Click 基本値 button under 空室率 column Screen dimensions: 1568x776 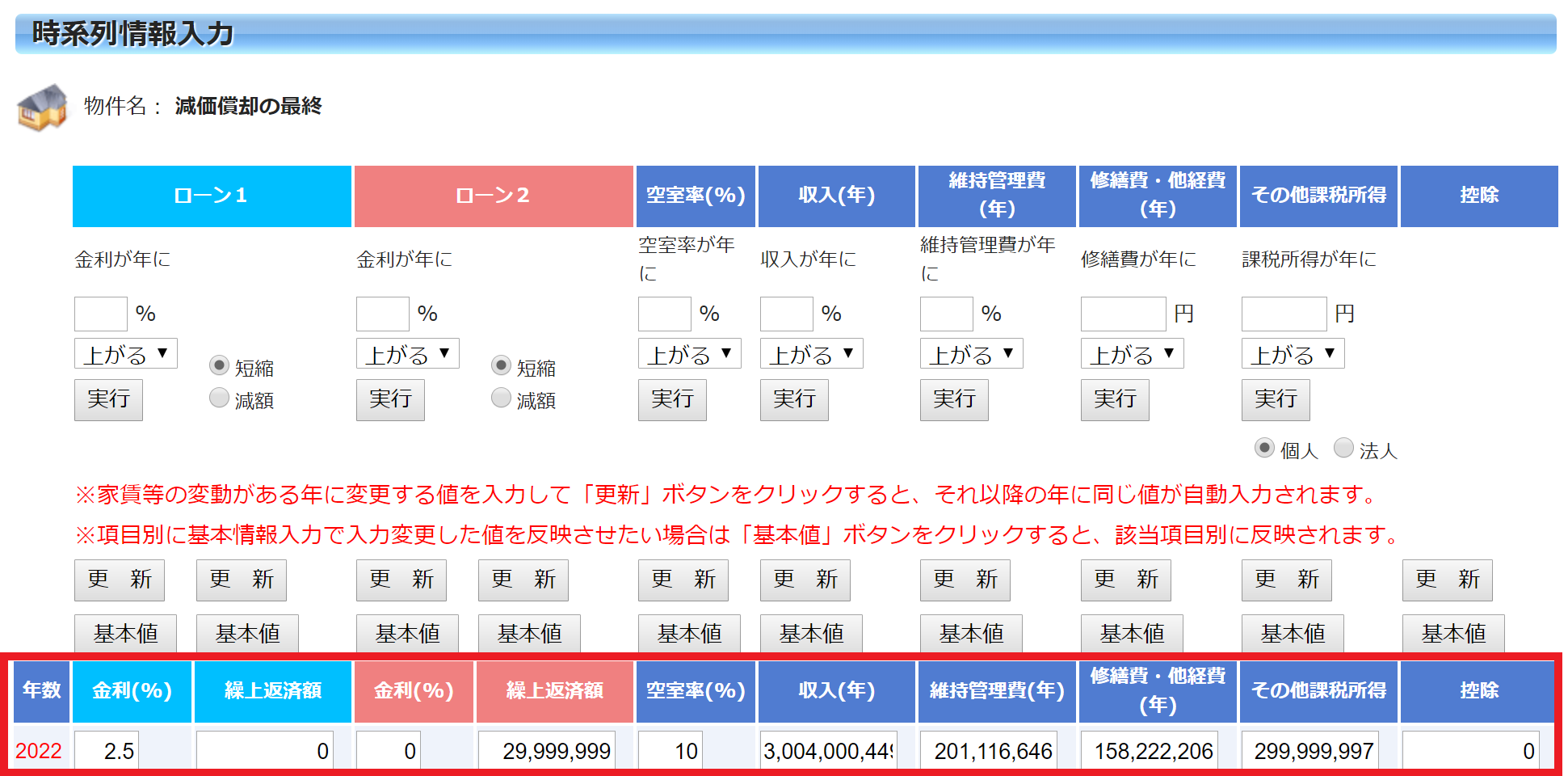(689, 634)
